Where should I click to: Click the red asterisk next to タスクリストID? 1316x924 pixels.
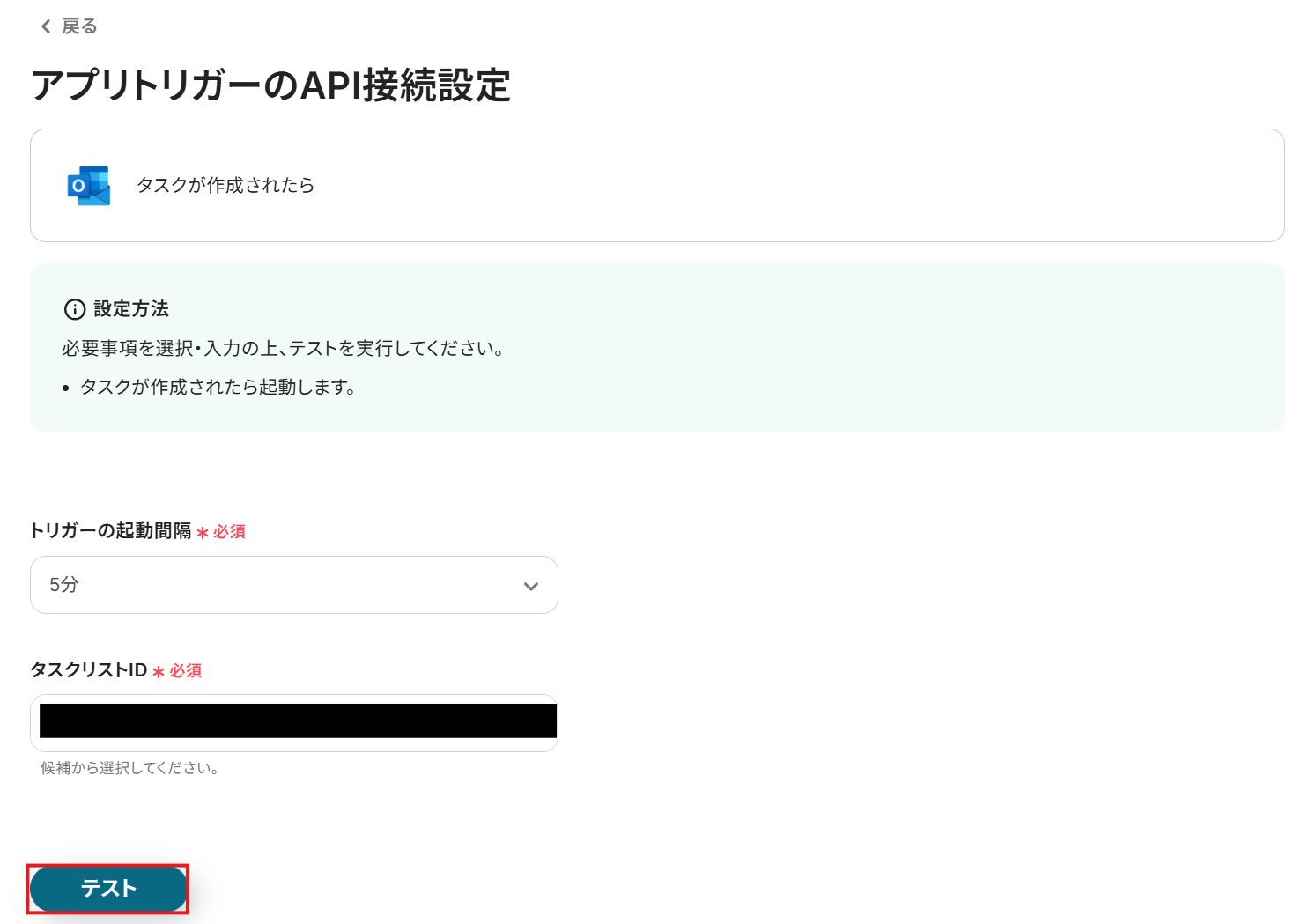point(159,672)
